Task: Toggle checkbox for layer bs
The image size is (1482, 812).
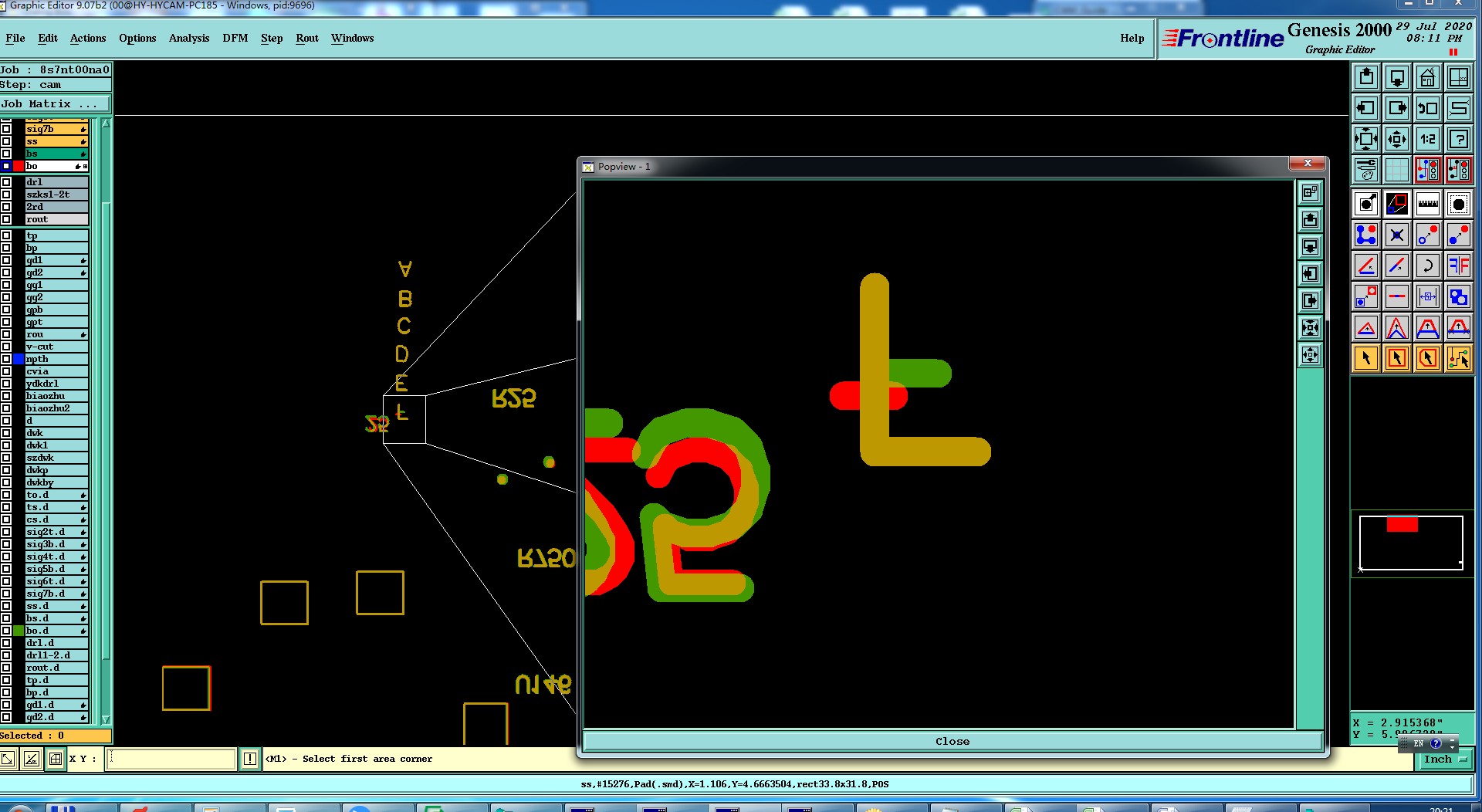Action: coord(6,154)
